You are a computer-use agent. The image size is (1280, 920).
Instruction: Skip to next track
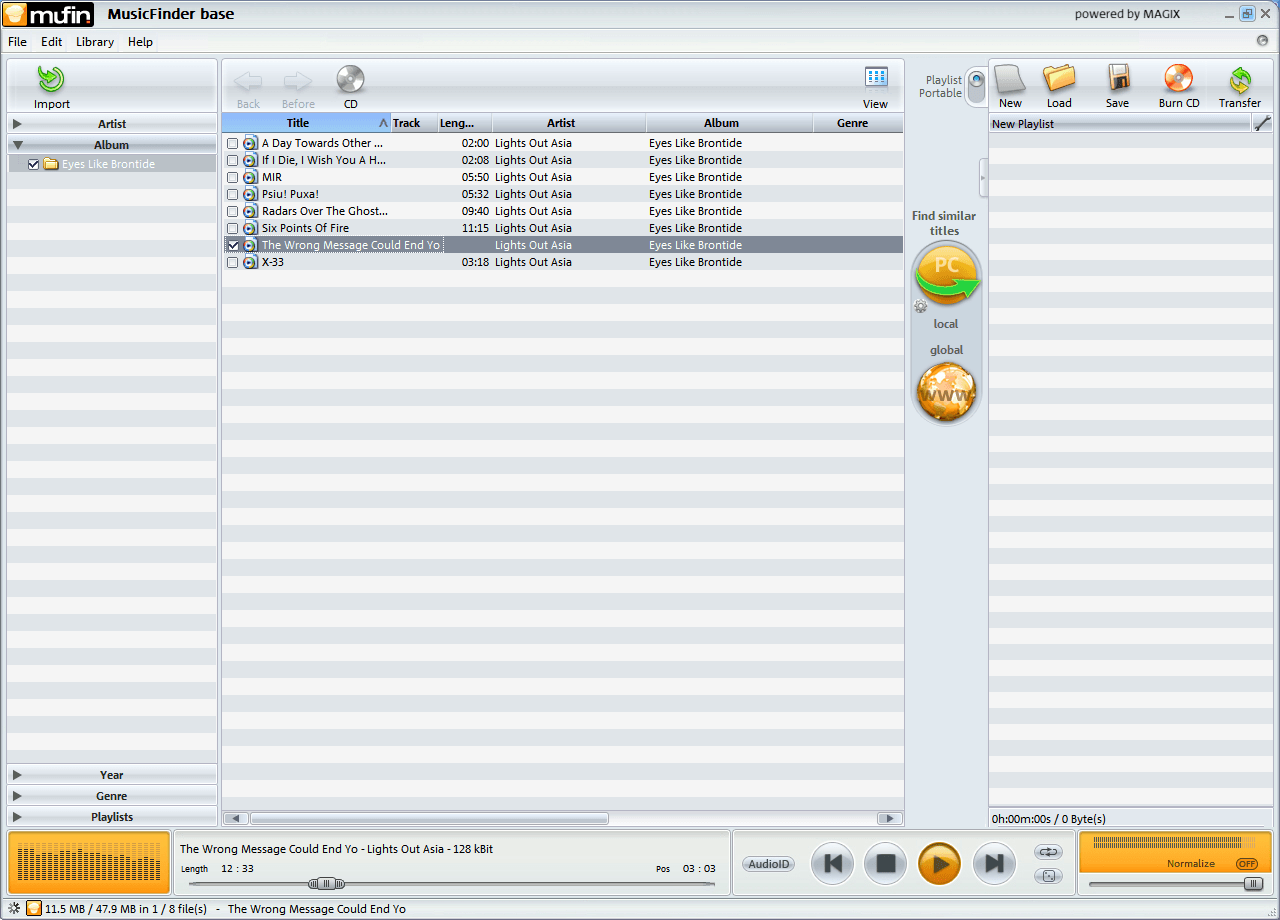(x=993, y=863)
